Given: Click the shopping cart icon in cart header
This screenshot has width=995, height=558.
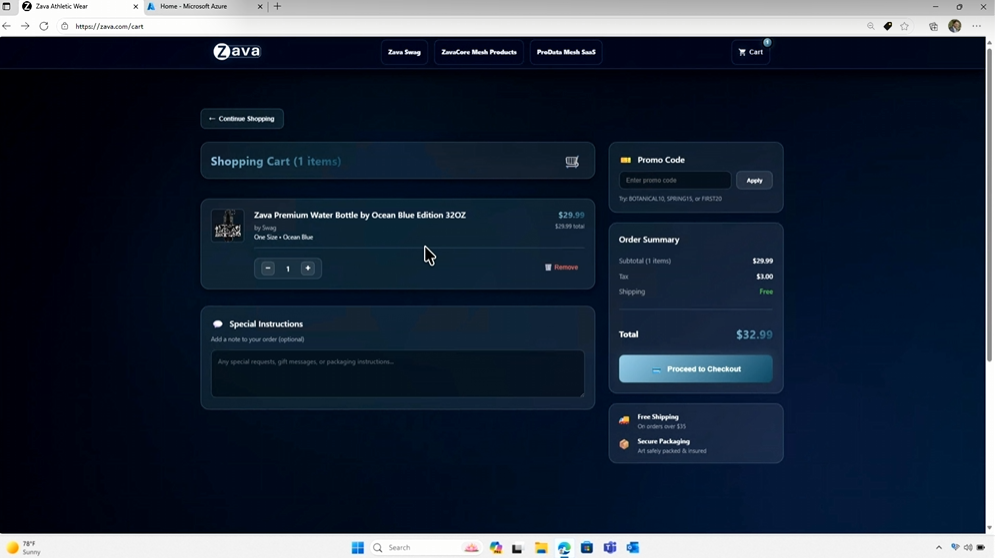Looking at the screenshot, I should click(x=572, y=161).
